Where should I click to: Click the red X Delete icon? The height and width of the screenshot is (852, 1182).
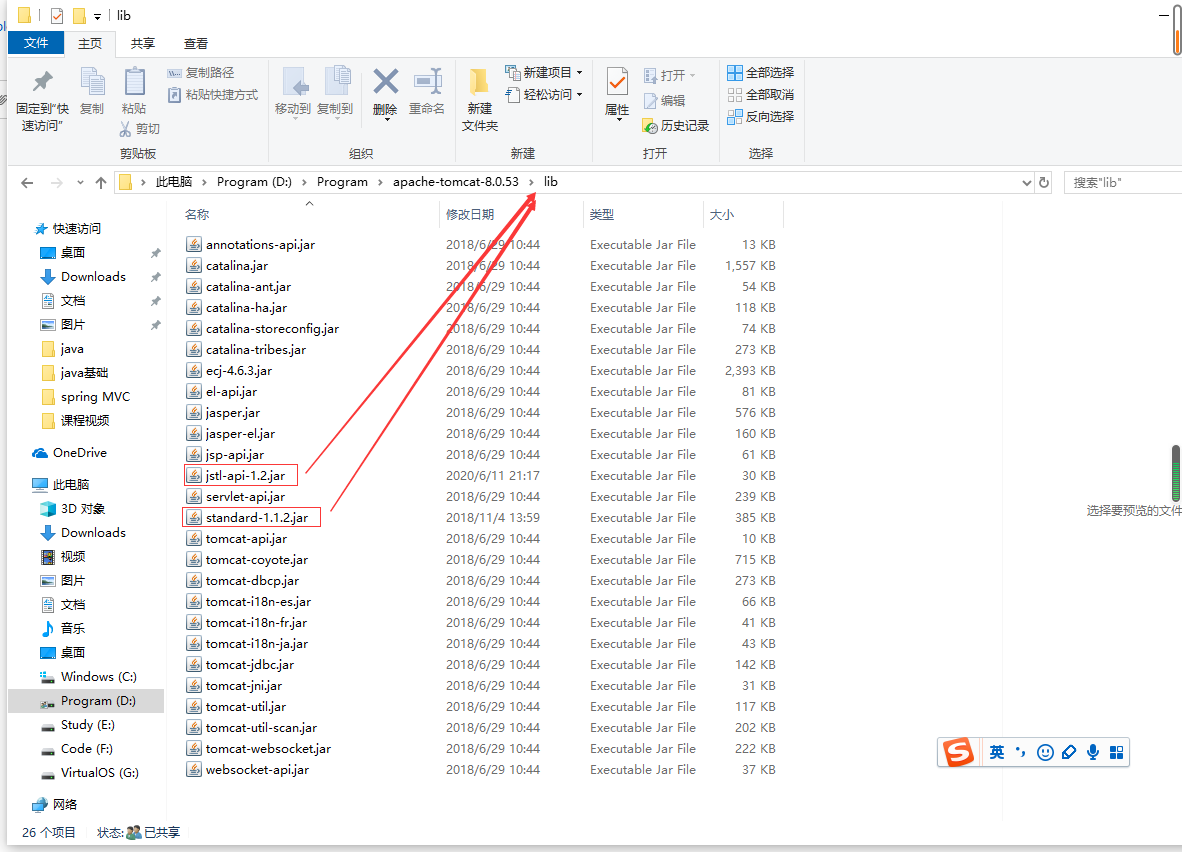(385, 81)
